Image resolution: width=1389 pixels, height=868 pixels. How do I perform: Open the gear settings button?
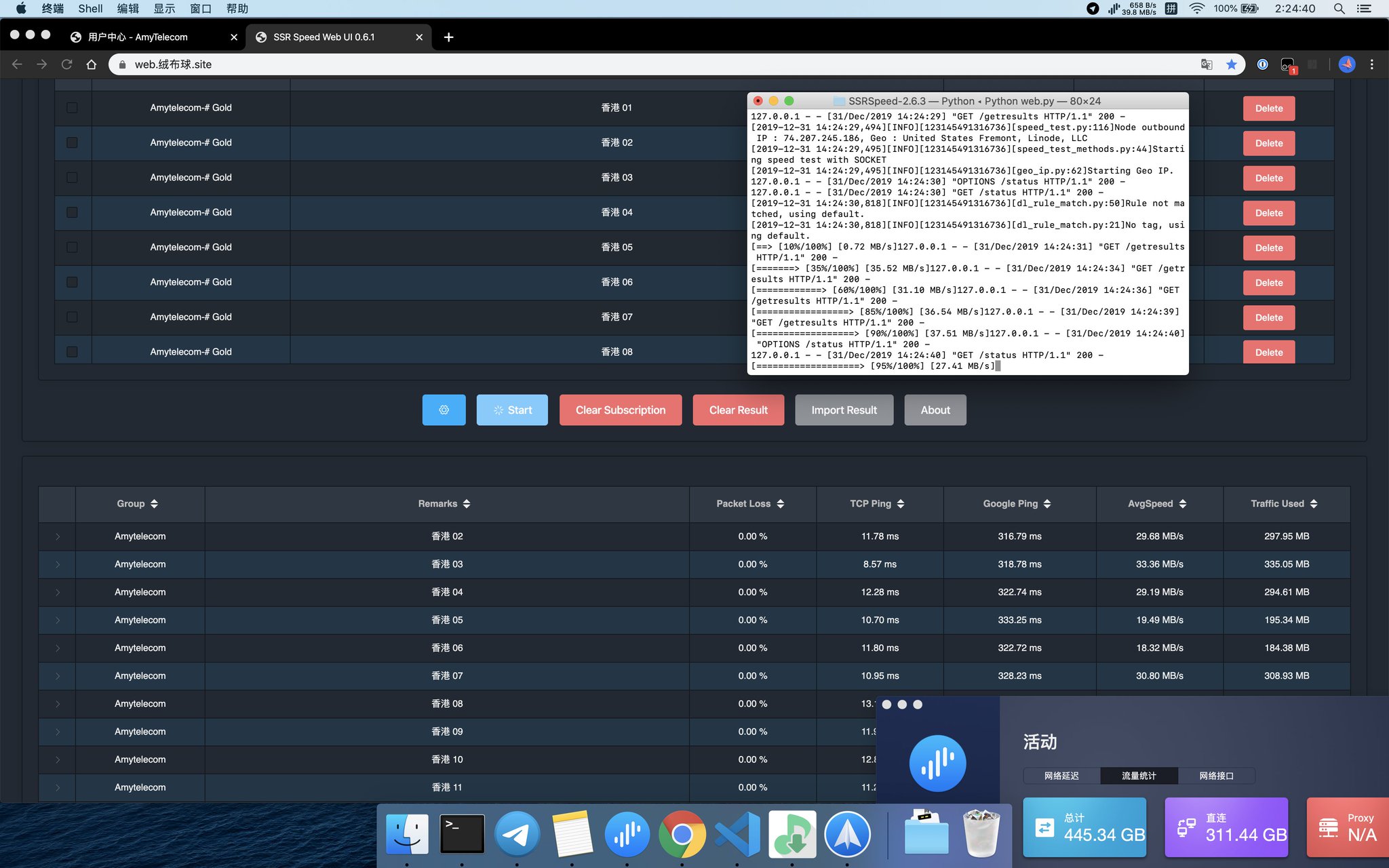444,410
